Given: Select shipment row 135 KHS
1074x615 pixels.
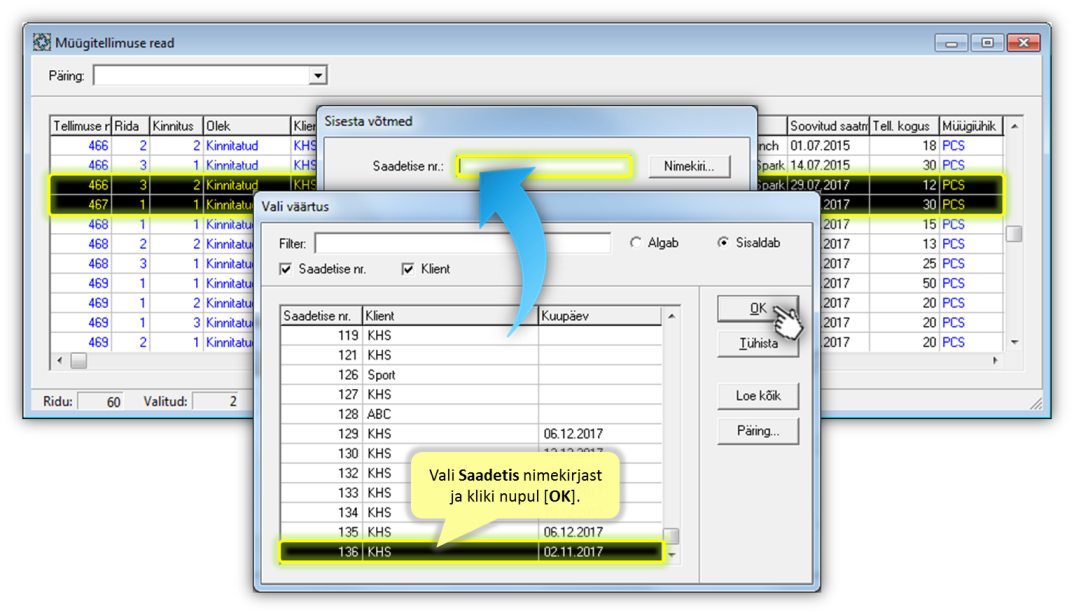Looking at the screenshot, I should (x=471, y=532).
